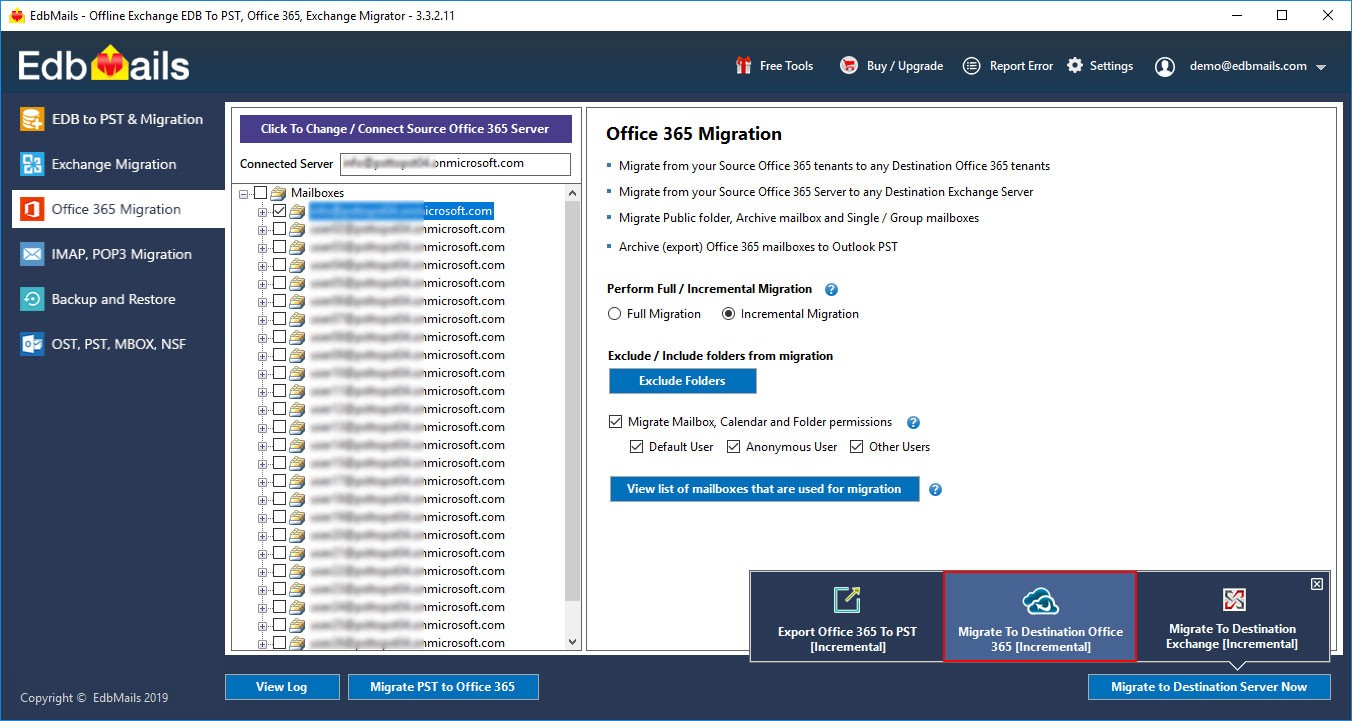Uncheck Anonymous User checkbox
Viewport: 1352px width, 721px height.
click(733, 447)
